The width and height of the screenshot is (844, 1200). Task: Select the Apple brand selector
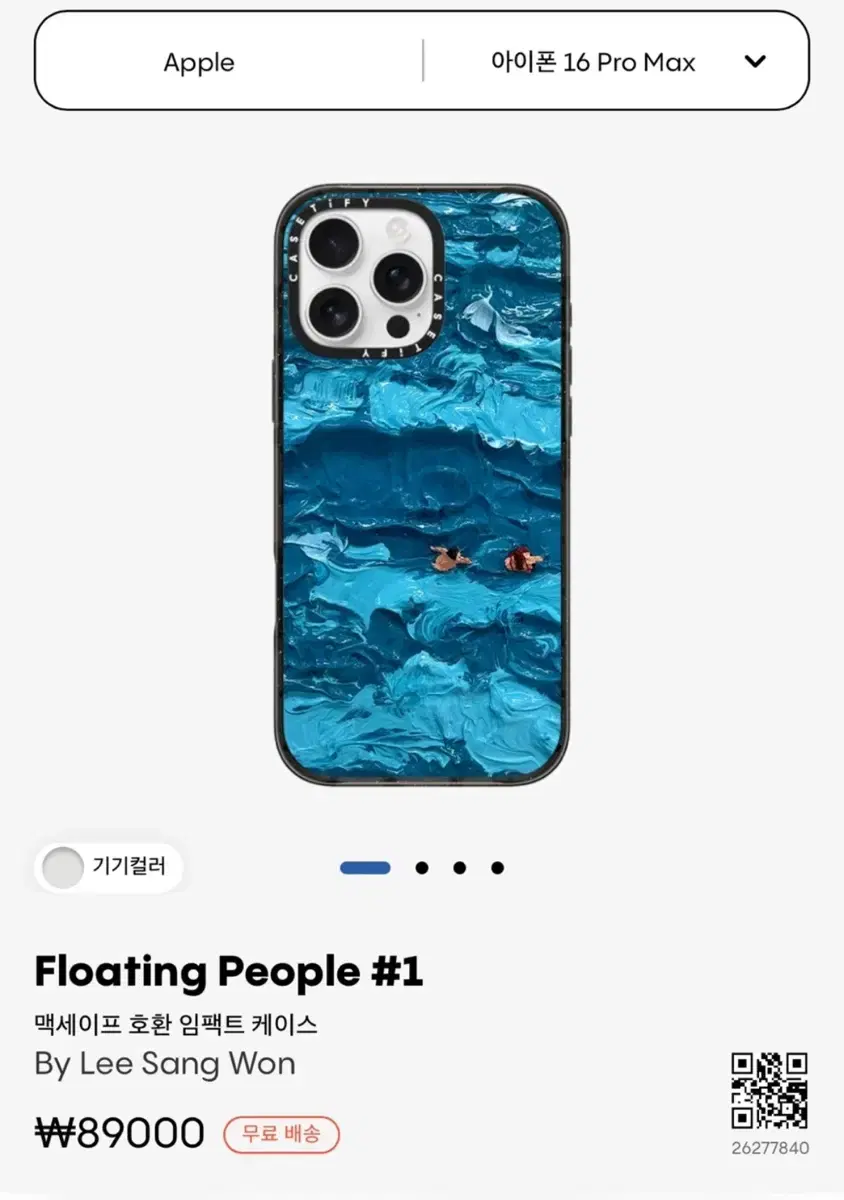click(199, 62)
